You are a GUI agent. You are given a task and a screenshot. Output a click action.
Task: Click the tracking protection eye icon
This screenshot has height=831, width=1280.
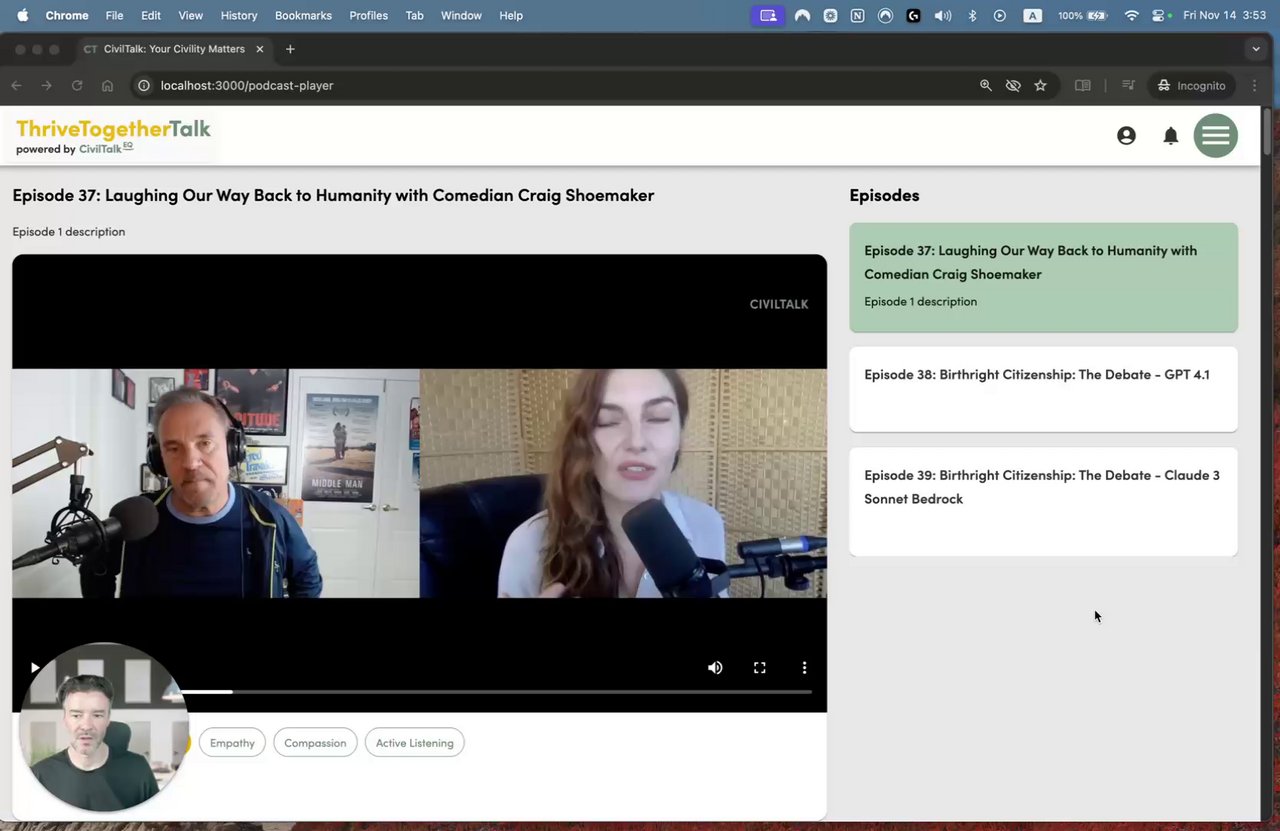[x=1013, y=85]
